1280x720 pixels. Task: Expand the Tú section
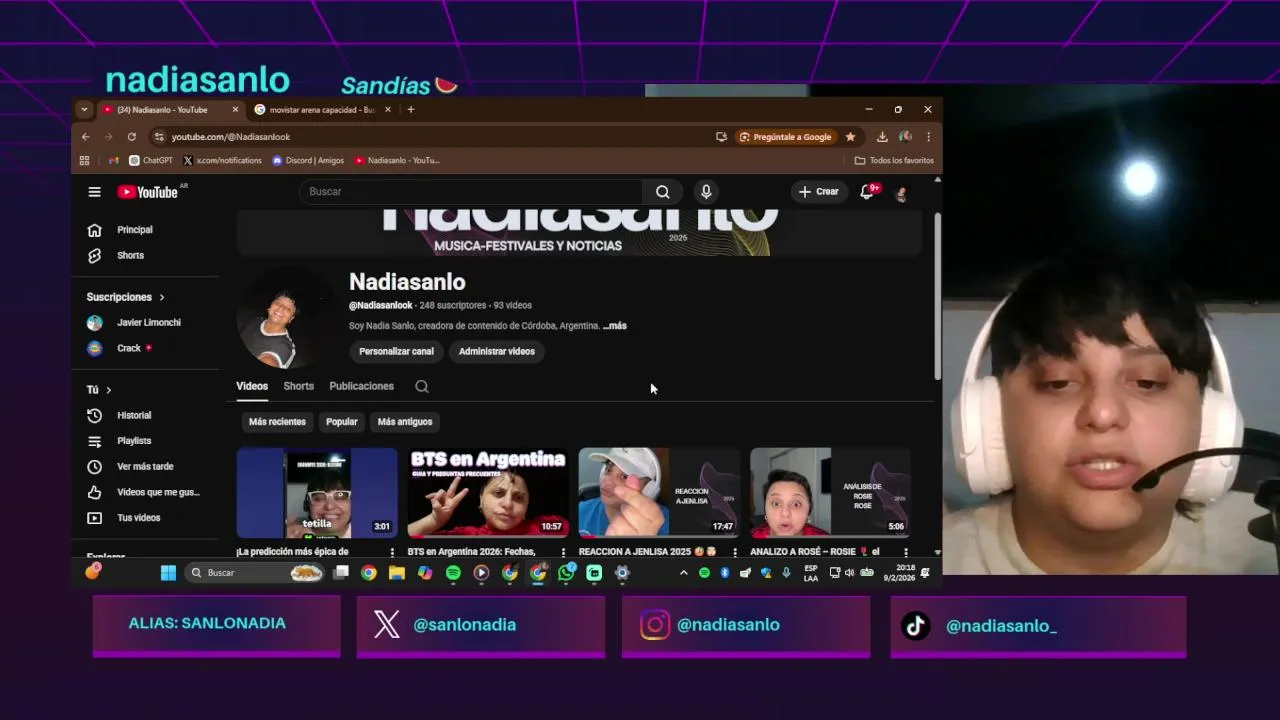coord(99,390)
